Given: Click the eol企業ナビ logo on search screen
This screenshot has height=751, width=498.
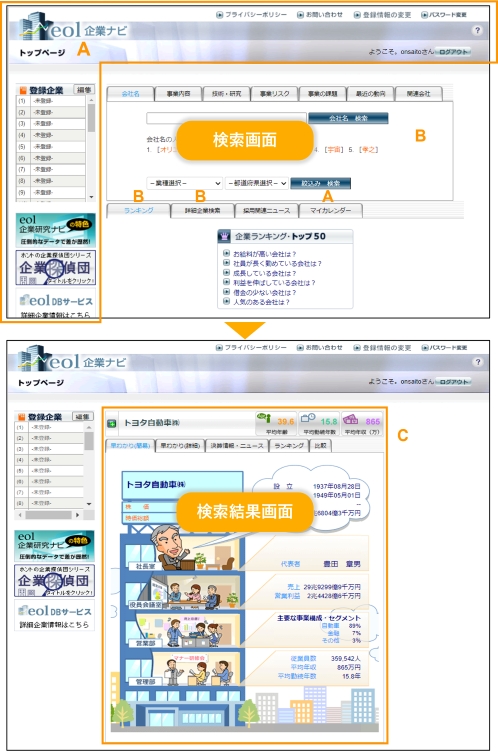Looking at the screenshot, I should tap(73, 28).
